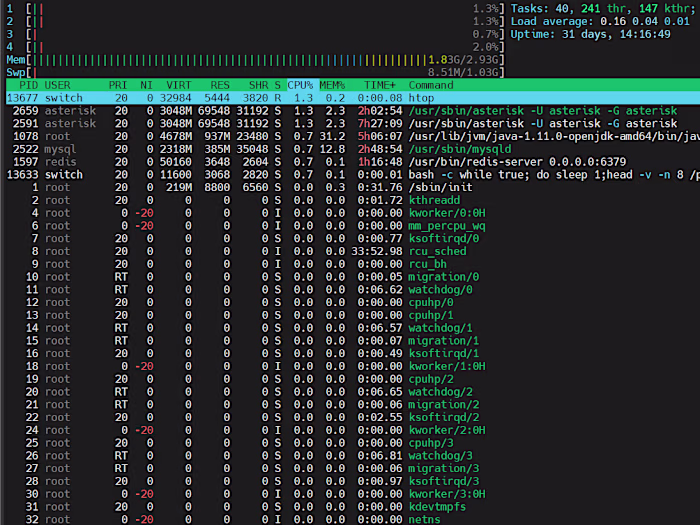Select the migration/1 process row
This screenshot has width=700, height=525.
click(353, 341)
